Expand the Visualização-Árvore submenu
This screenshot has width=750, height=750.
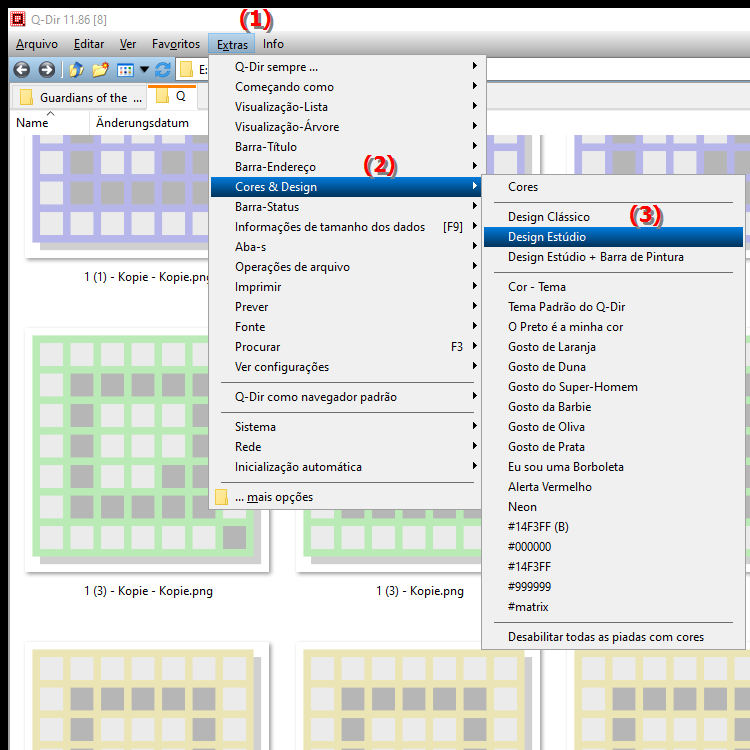(x=345, y=127)
